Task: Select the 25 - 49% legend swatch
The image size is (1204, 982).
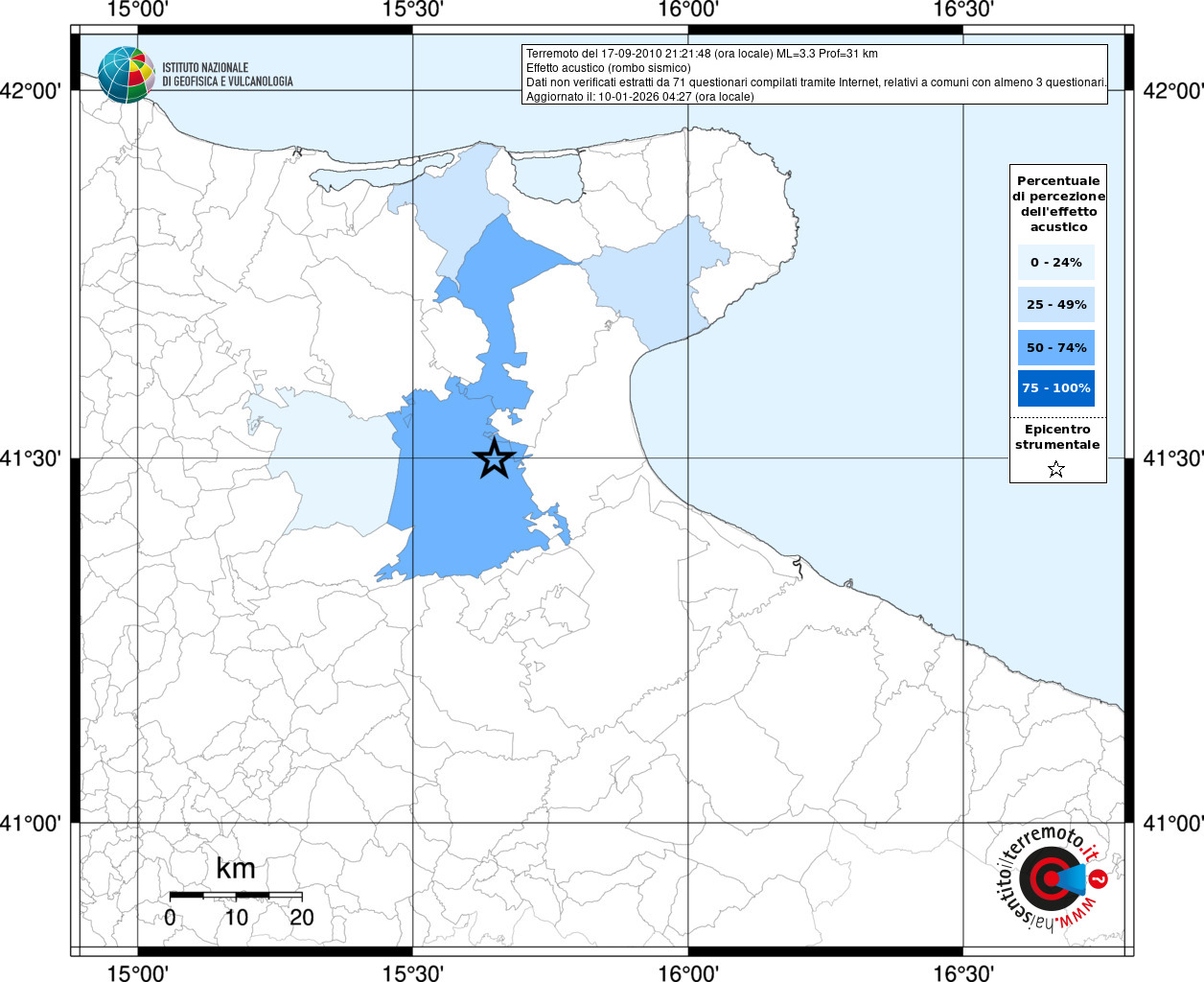Action: pyautogui.click(x=1056, y=305)
